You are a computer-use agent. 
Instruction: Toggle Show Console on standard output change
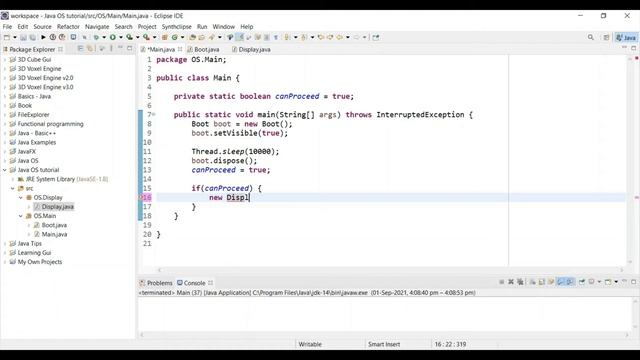coord(561,282)
